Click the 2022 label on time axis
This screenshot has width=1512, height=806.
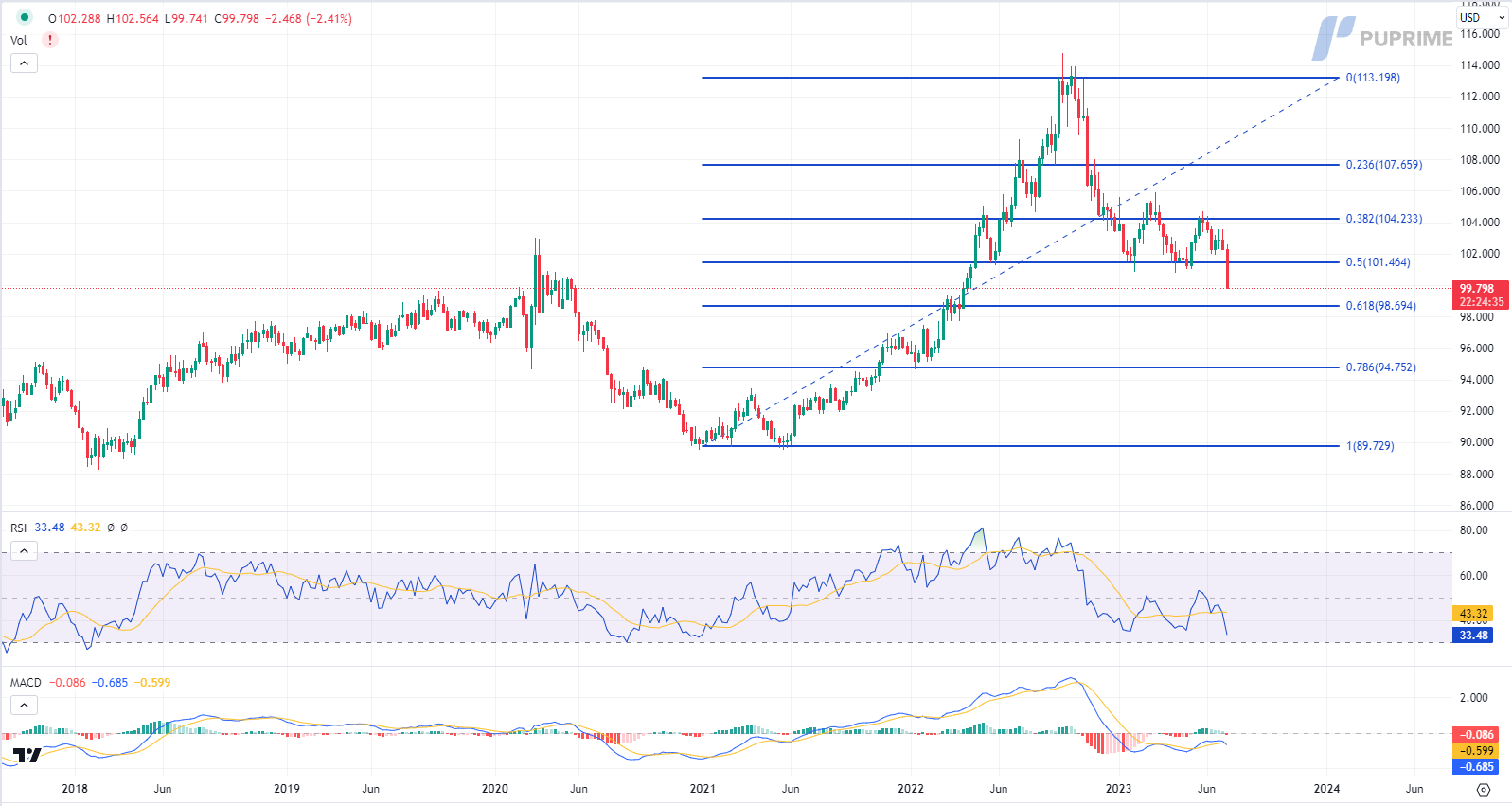coord(911,789)
